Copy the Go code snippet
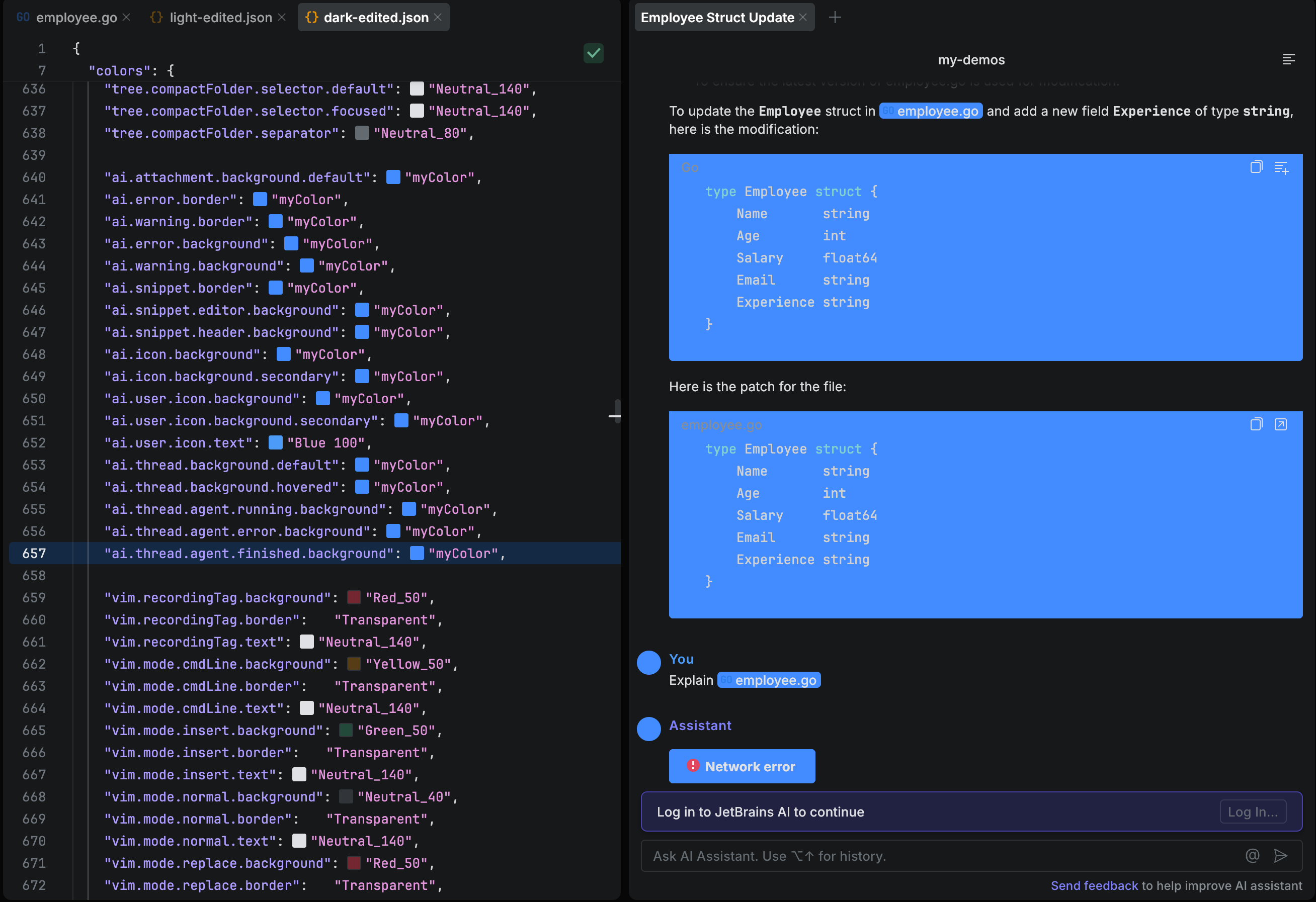The height and width of the screenshot is (902, 1316). [1256, 166]
